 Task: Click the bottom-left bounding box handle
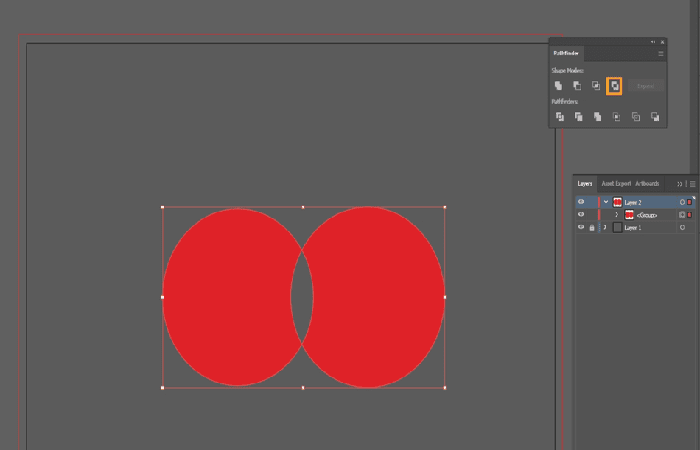pos(162,388)
